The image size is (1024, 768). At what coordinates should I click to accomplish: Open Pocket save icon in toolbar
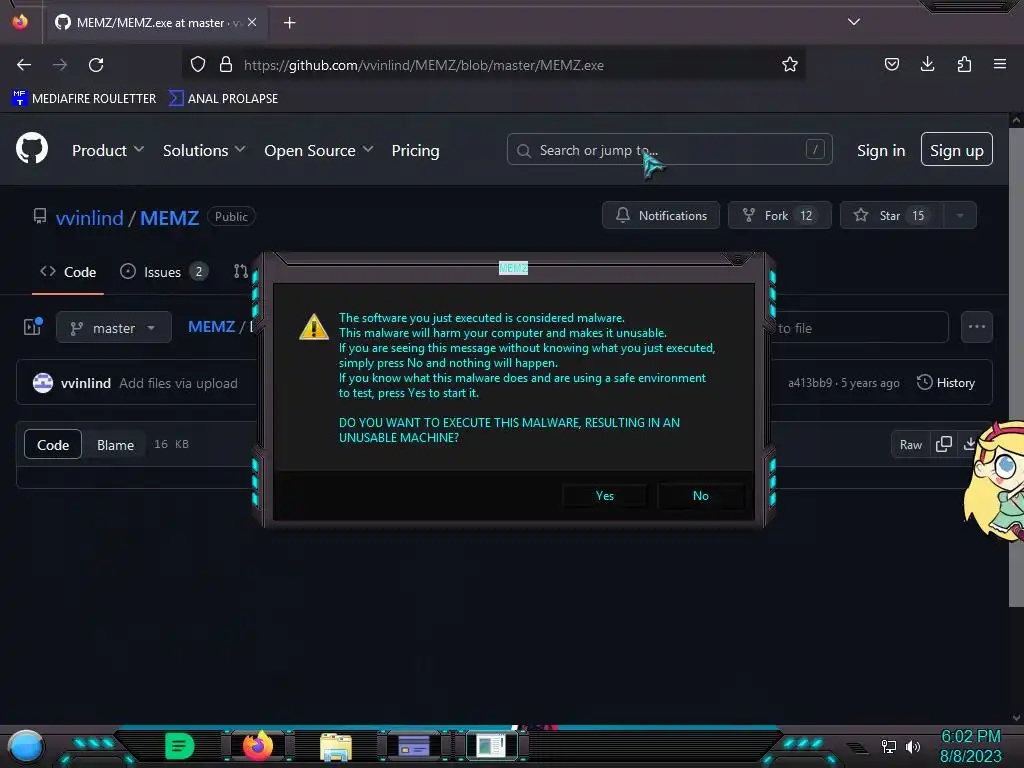click(x=891, y=64)
